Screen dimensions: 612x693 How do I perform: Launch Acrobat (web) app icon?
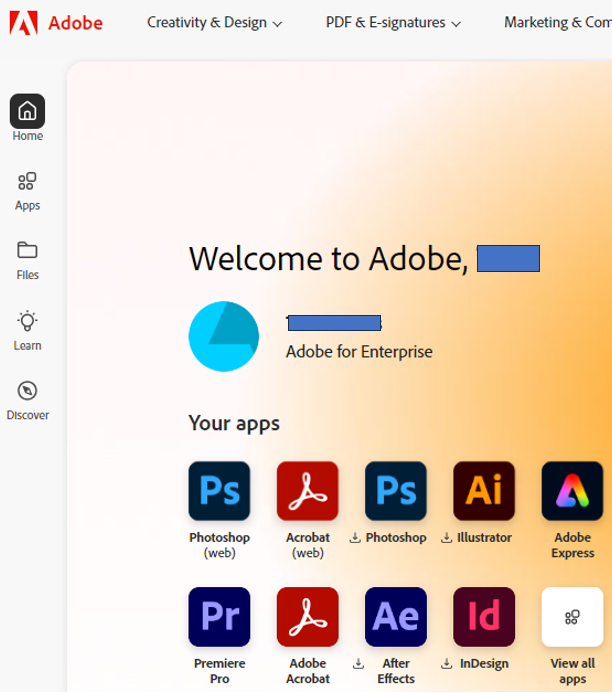pyautogui.click(x=308, y=491)
